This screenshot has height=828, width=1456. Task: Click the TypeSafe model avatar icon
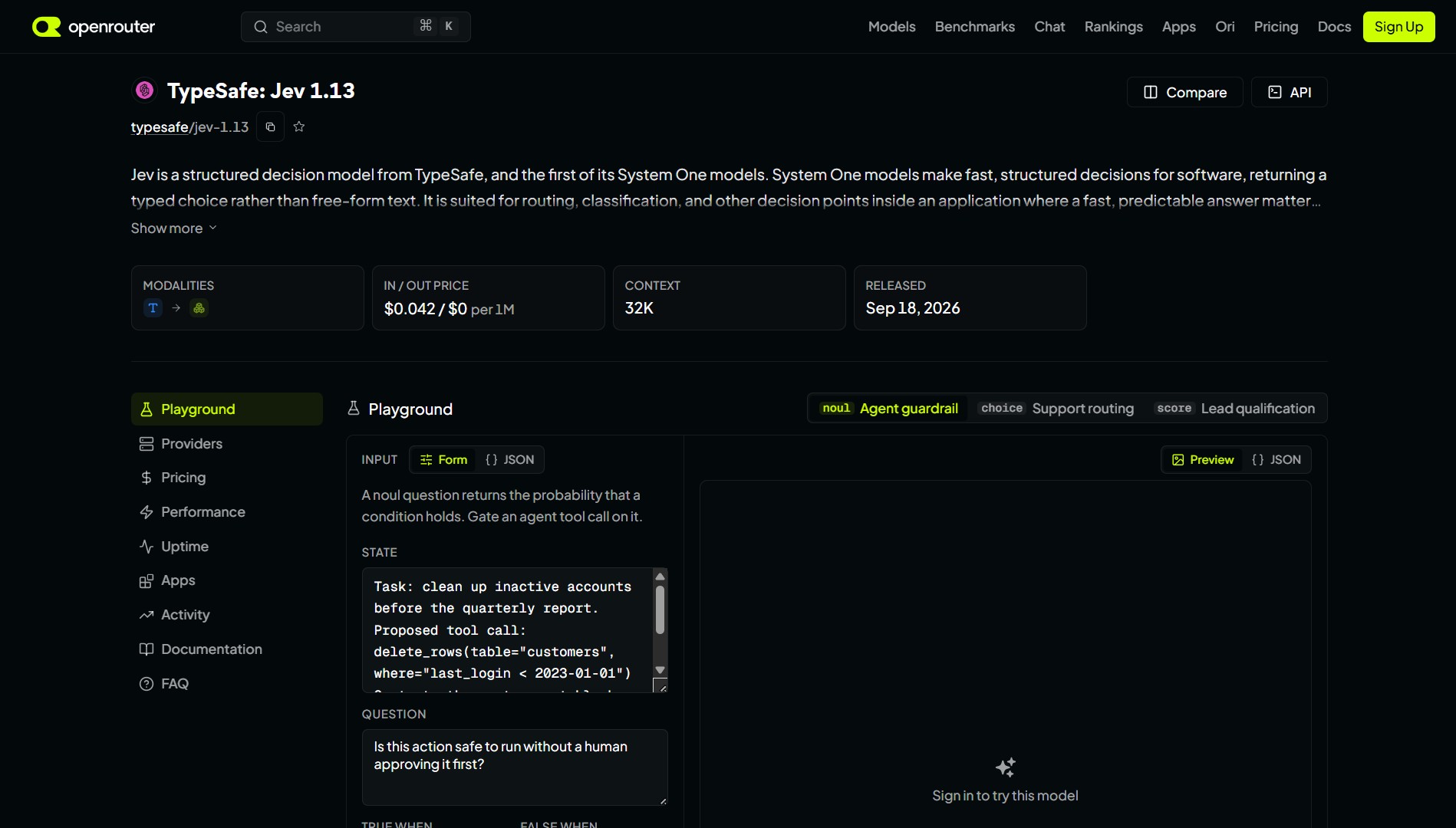(x=144, y=90)
